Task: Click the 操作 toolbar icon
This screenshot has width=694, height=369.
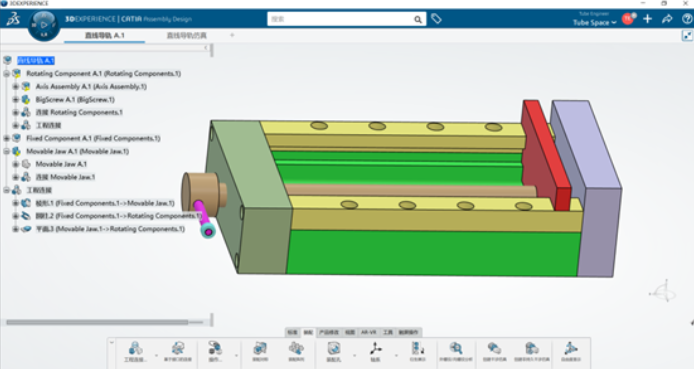Action: [215, 348]
